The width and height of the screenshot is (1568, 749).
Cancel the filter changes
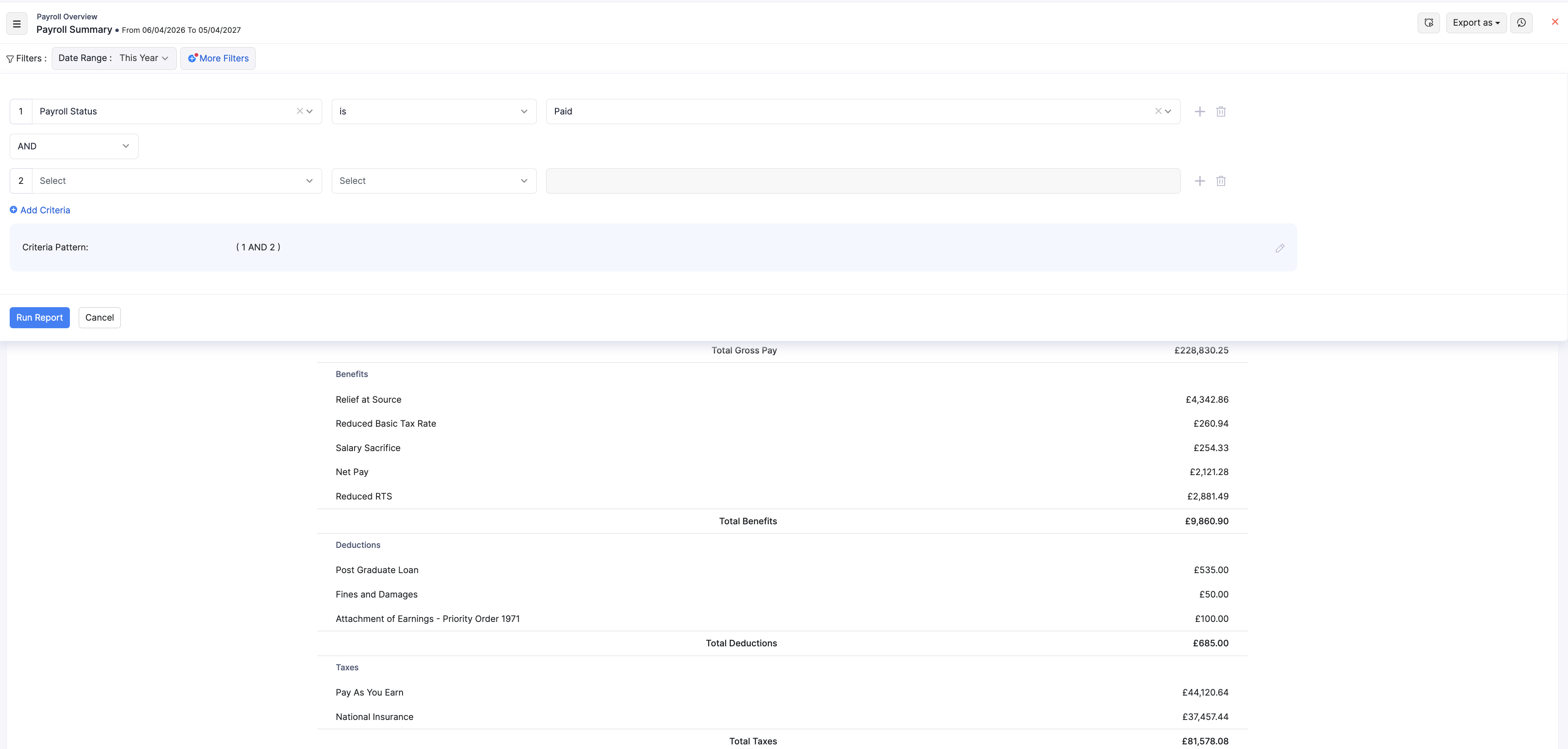point(99,318)
